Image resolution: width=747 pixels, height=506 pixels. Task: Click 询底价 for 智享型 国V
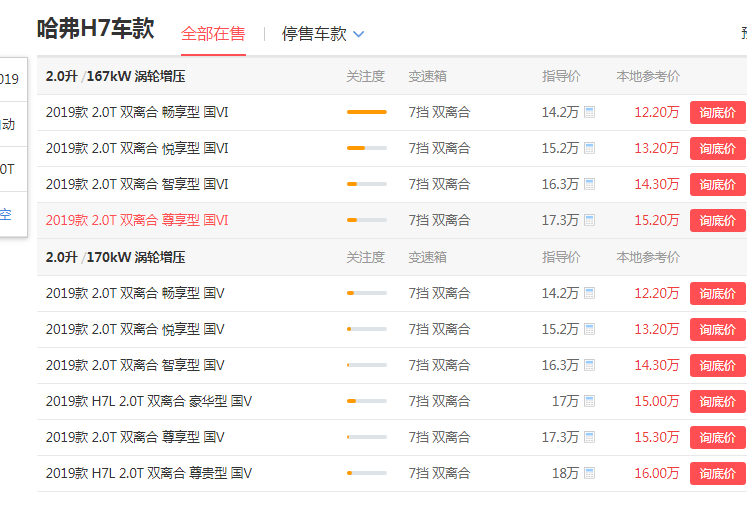[717, 365]
